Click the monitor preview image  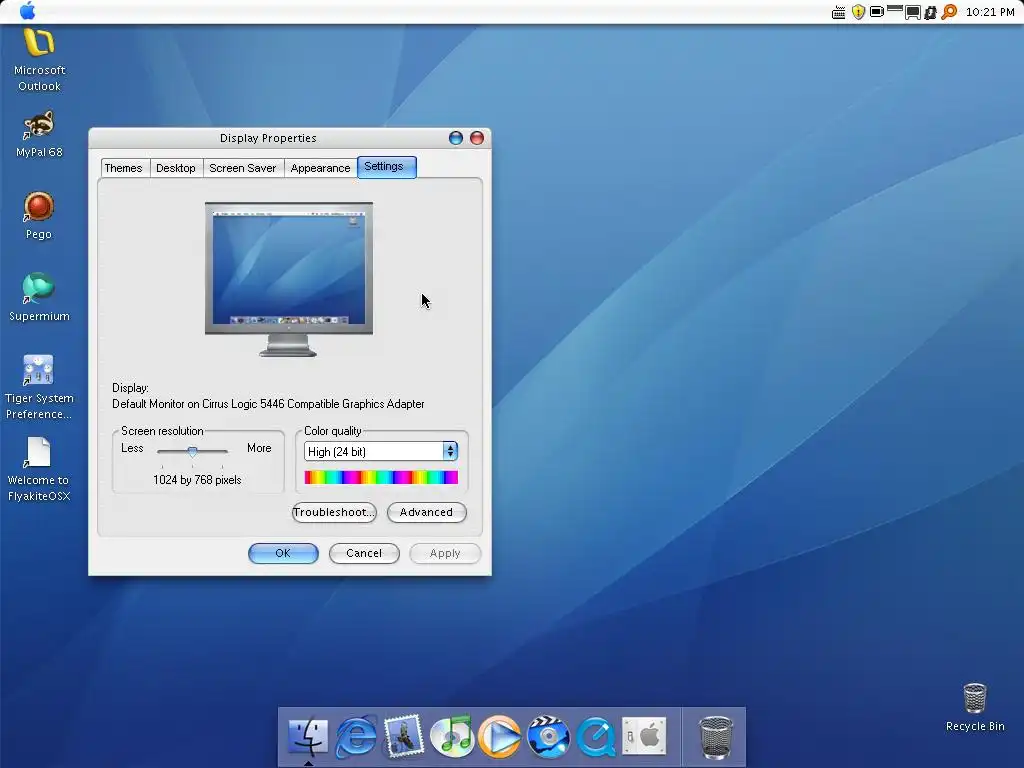(x=289, y=279)
